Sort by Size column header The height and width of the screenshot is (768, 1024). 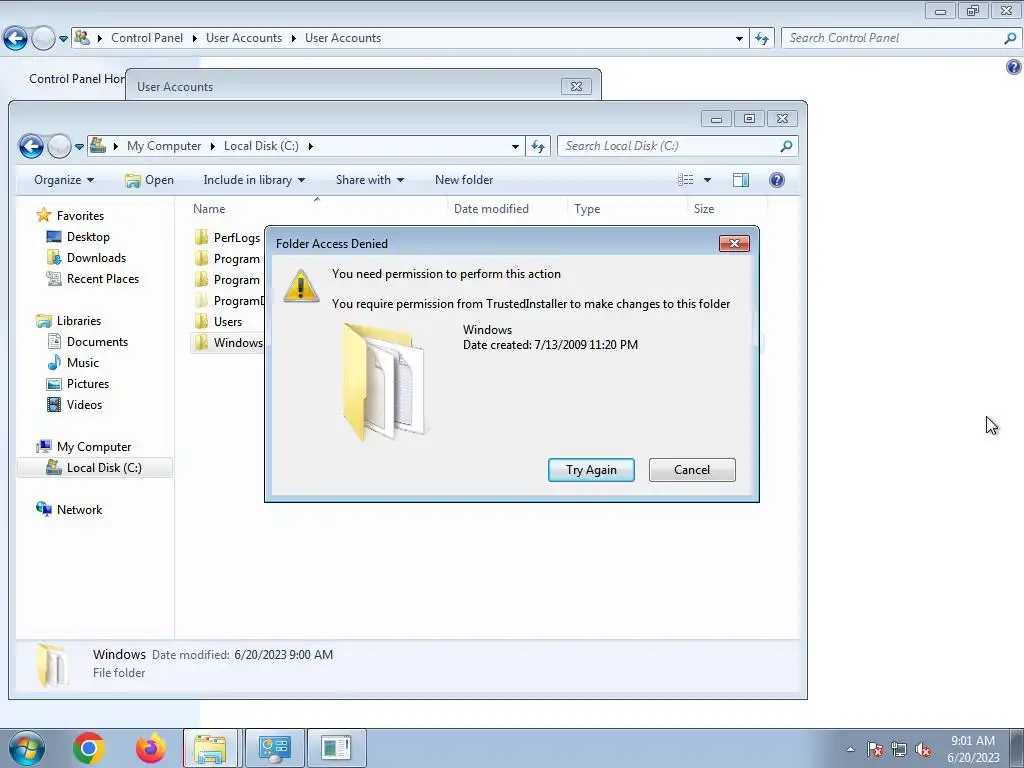coord(703,208)
